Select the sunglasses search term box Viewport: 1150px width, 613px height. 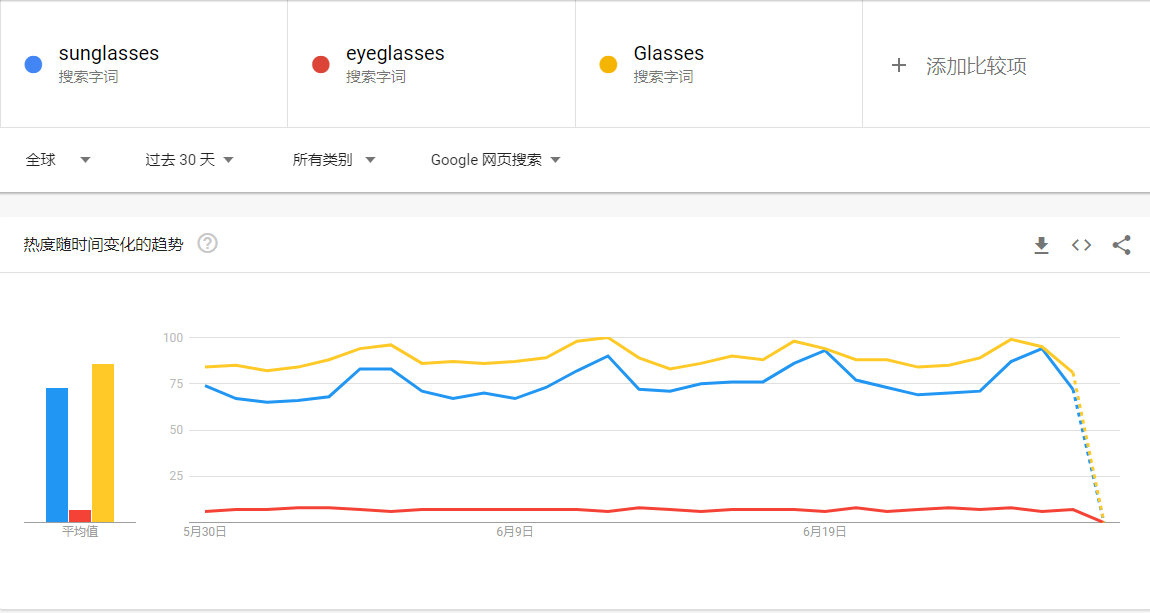click(x=144, y=64)
